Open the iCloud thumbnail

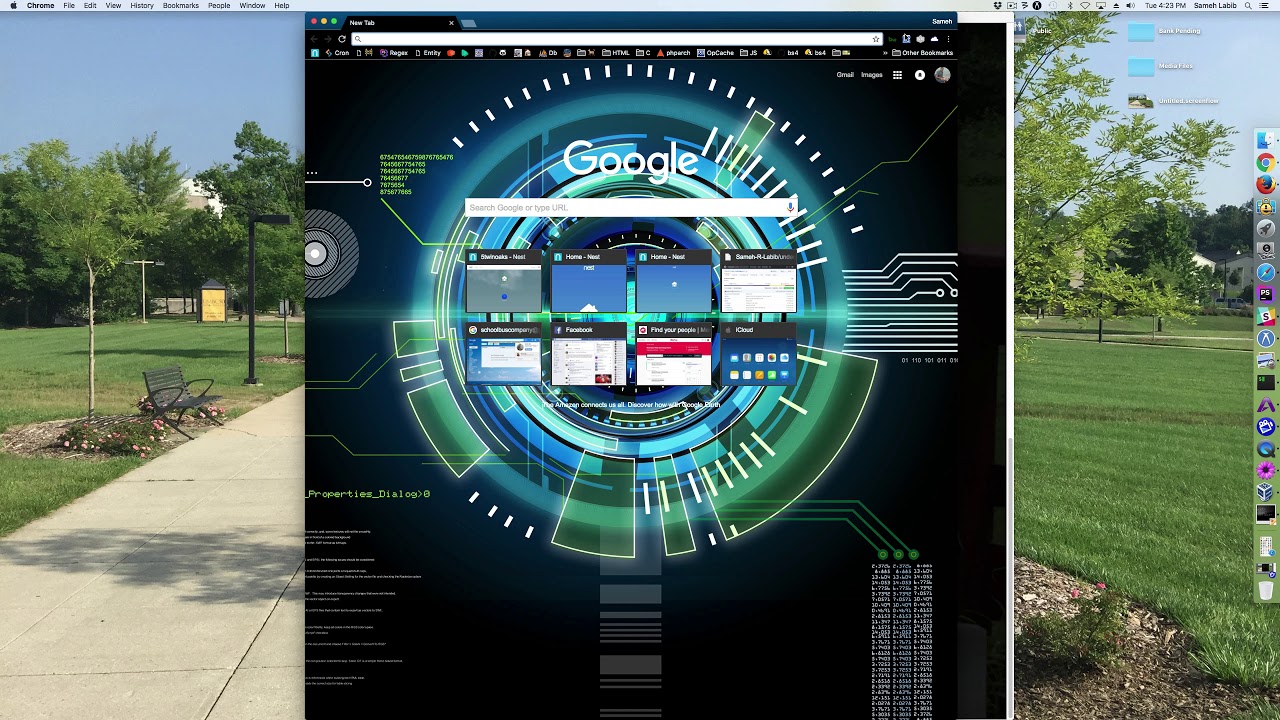point(759,355)
